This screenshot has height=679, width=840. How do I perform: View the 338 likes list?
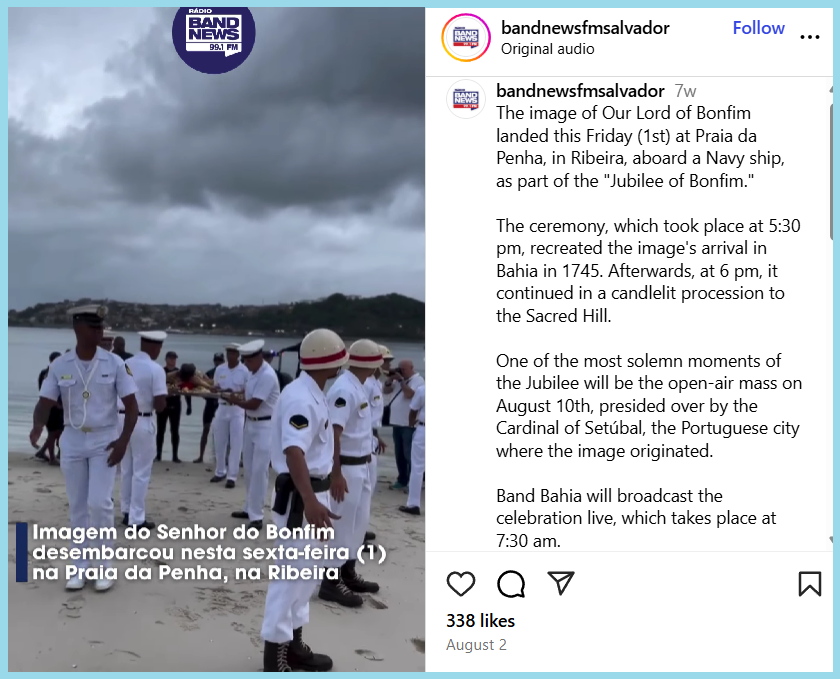pyautogui.click(x=481, y=621)
